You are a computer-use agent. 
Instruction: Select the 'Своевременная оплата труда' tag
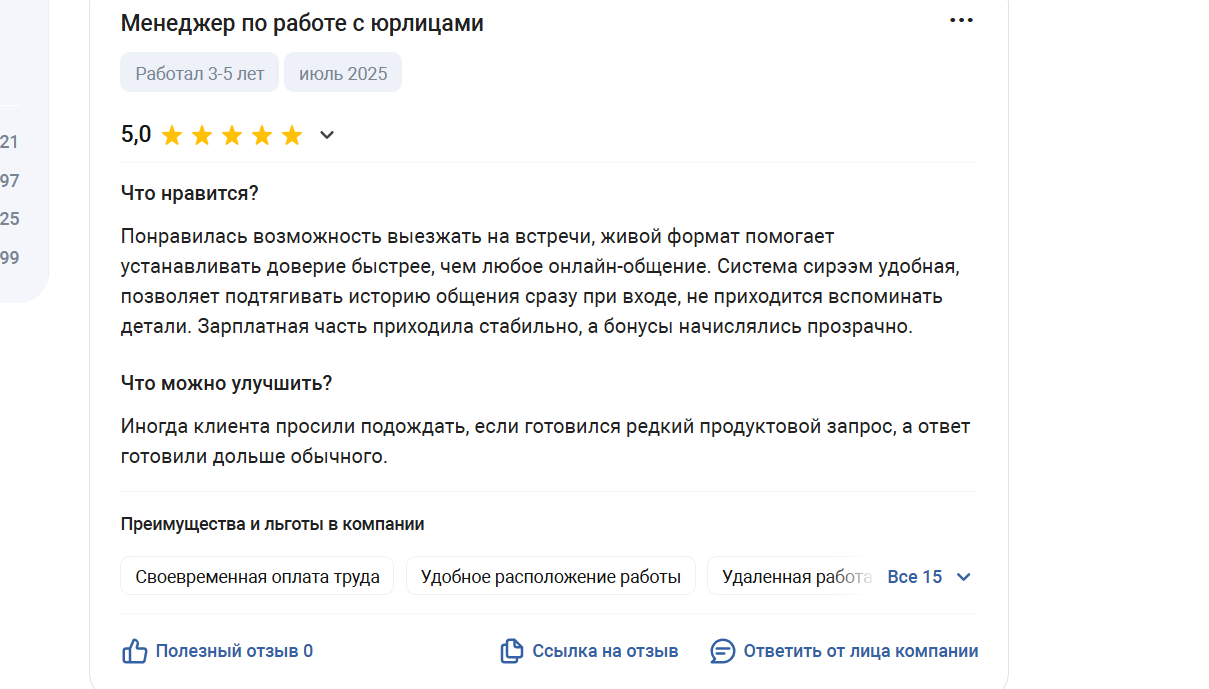(257, 576)
